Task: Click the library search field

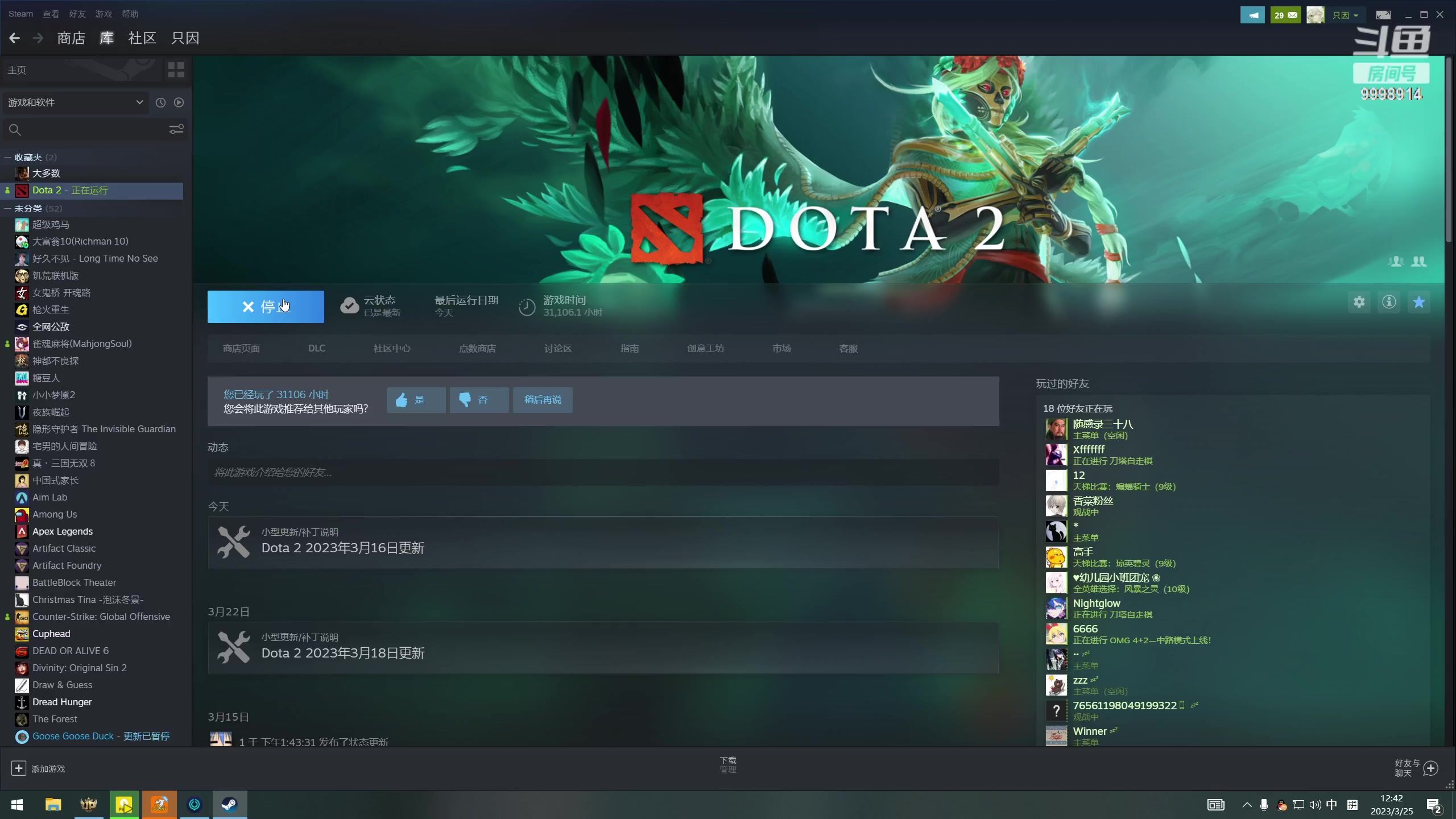Action: coord(85,130)
